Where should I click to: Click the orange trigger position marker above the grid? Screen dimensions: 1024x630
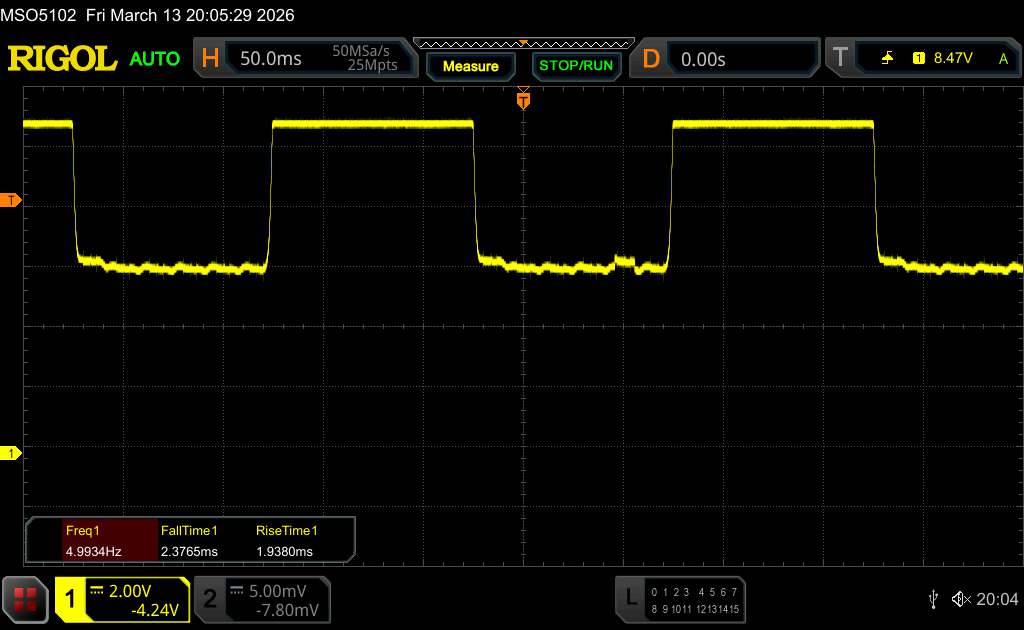click(522, 99)
